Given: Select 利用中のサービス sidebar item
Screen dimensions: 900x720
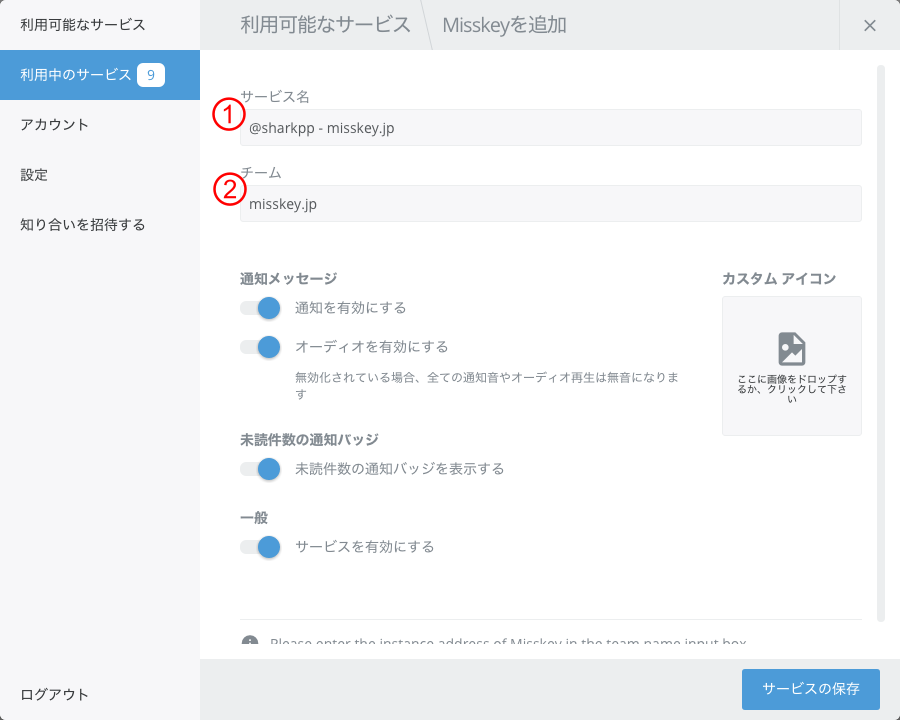Looking at the screenshot, I should 76,75.
